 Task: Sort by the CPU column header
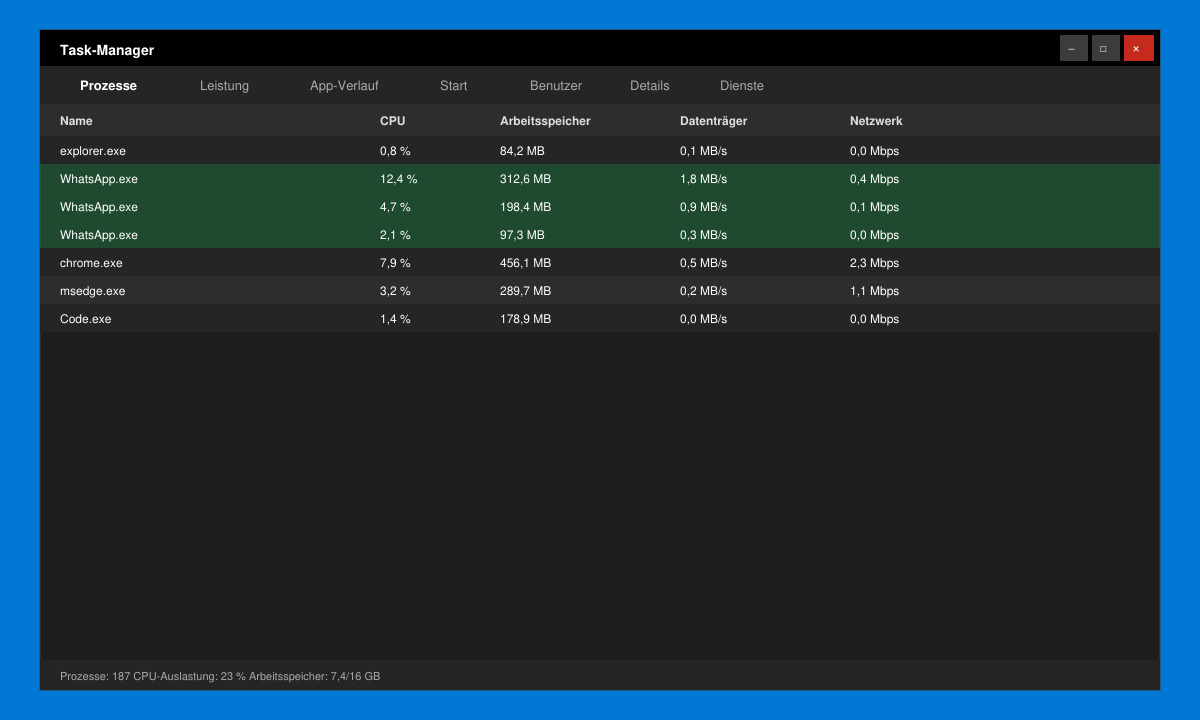[393, 121]
